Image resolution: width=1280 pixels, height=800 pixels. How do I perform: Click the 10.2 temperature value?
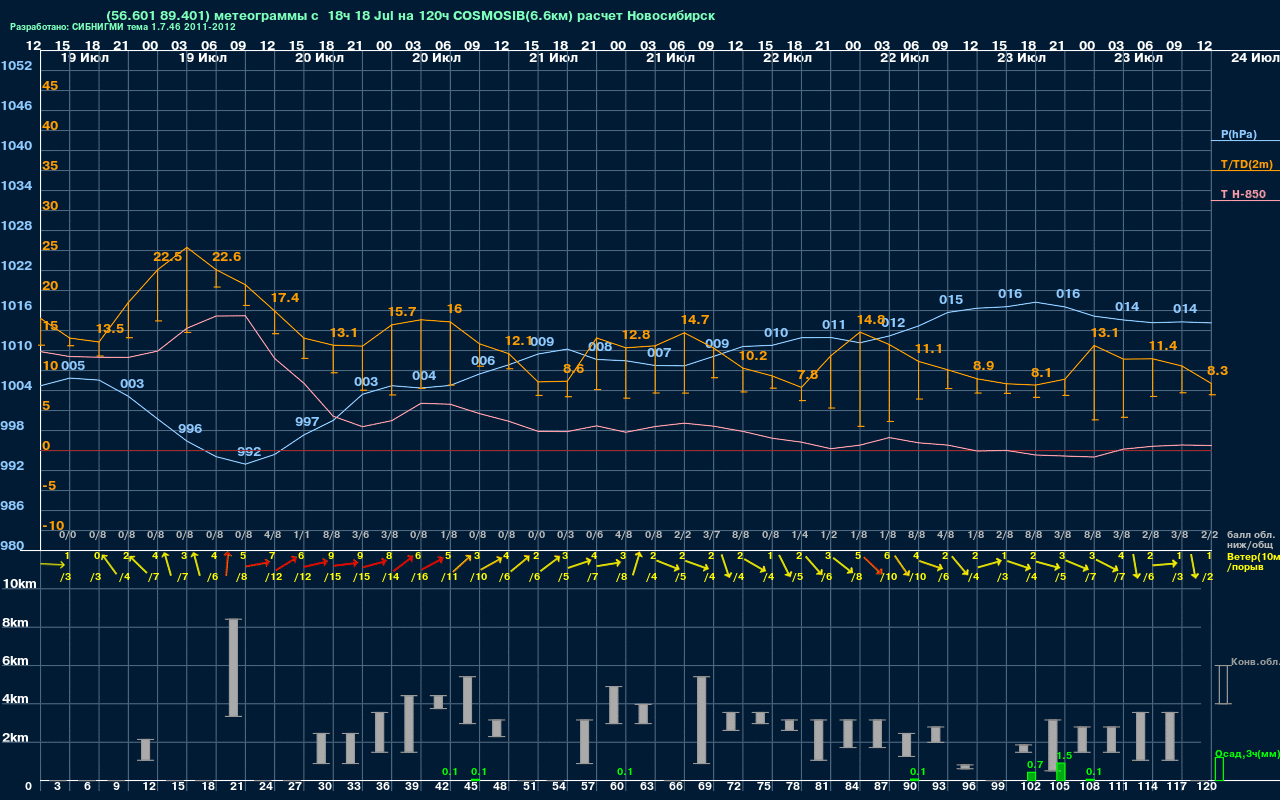(x=753, y=356)
